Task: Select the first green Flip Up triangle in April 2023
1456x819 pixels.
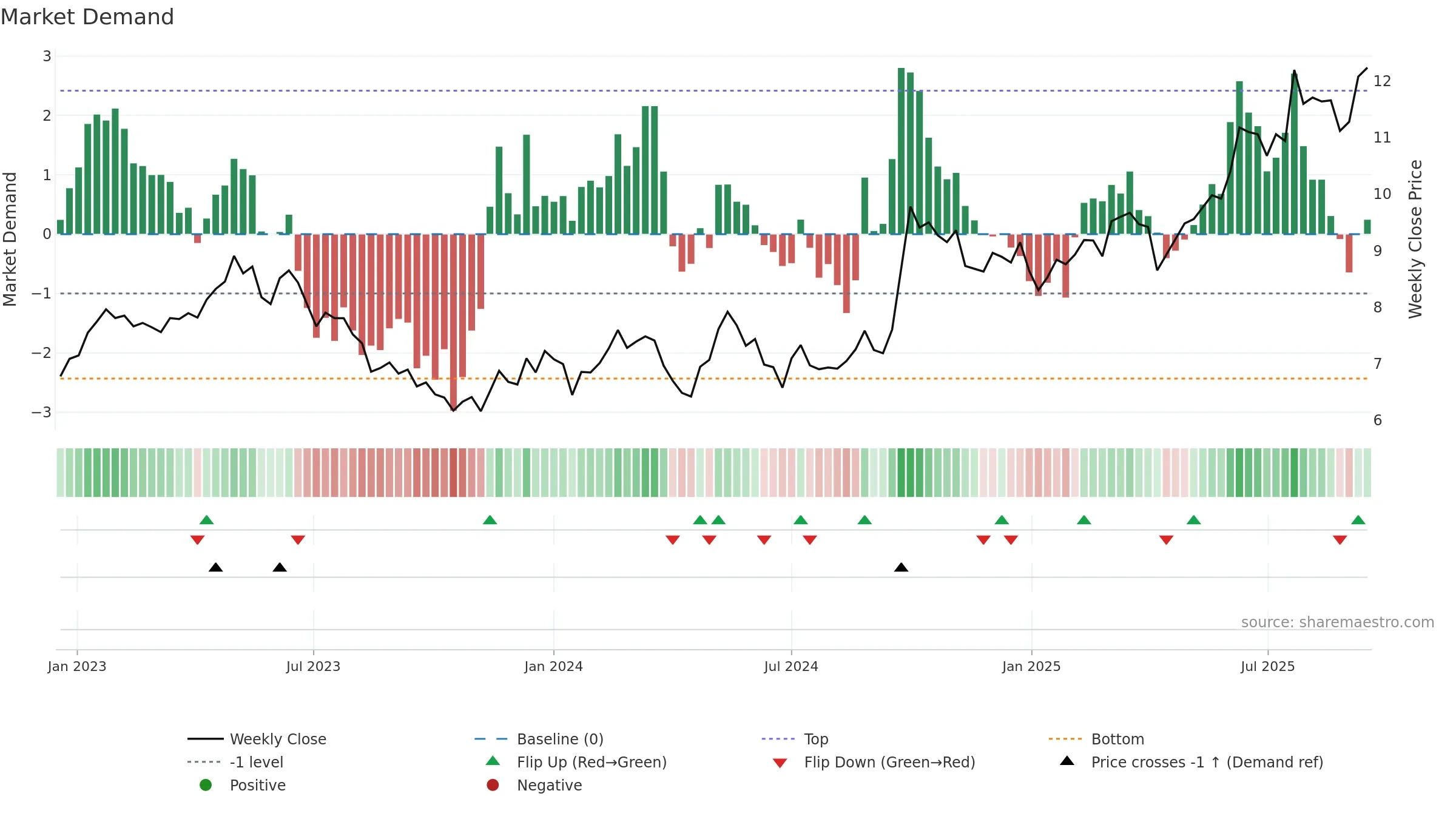Action: click(x=207, y=520)
